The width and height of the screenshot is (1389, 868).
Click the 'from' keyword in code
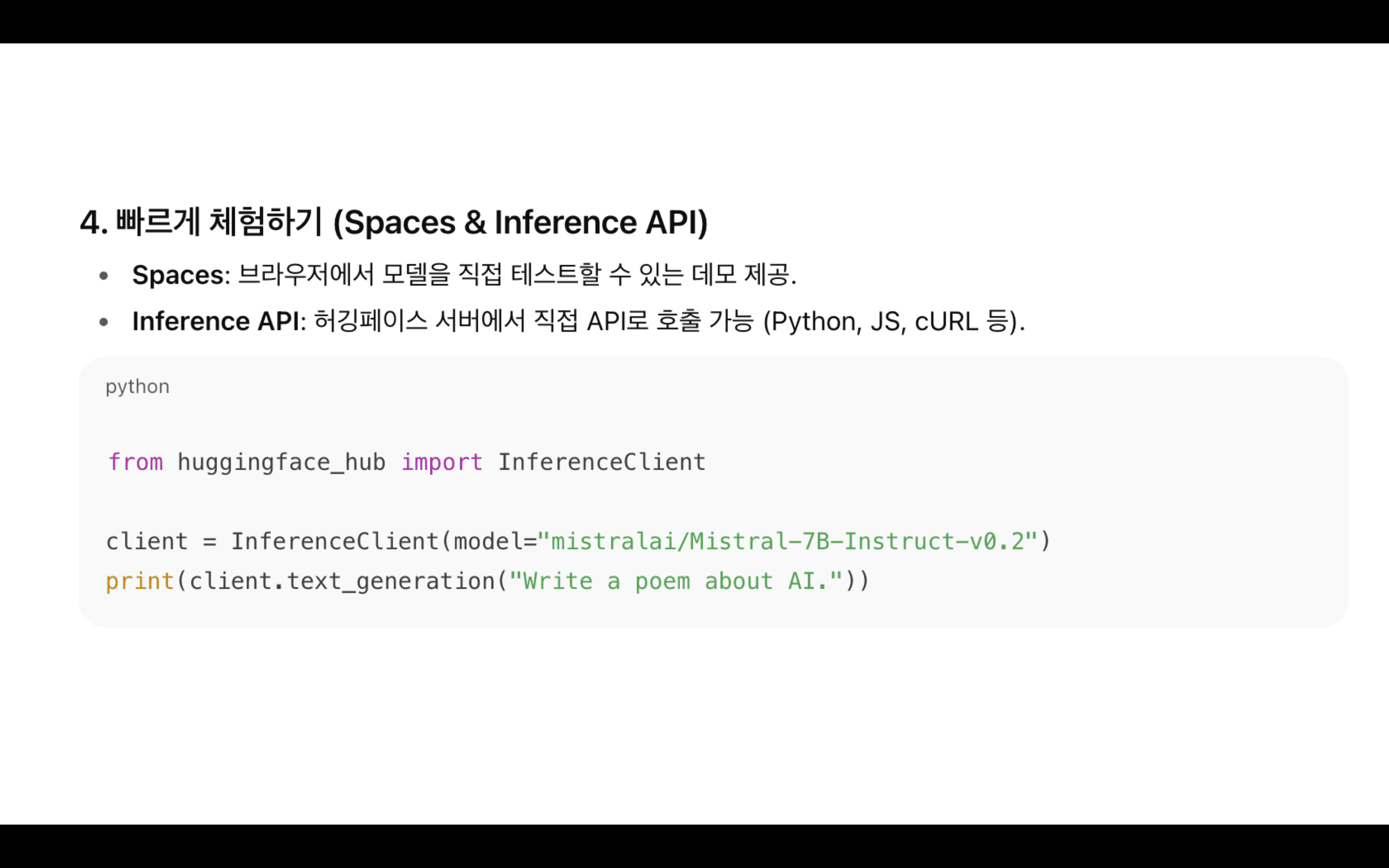point(136,462)
